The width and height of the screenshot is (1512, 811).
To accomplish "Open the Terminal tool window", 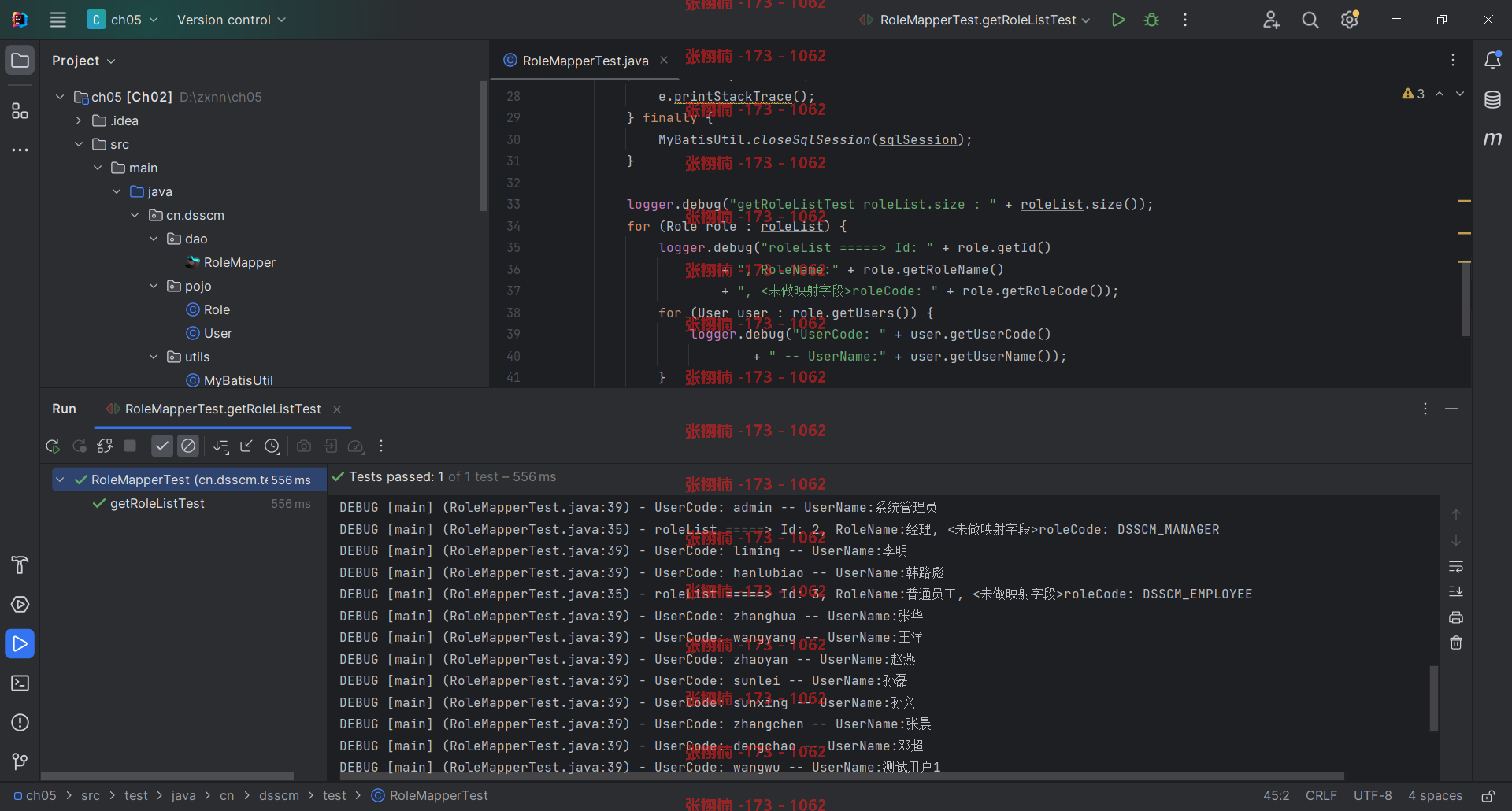I will tap(20, 683).
